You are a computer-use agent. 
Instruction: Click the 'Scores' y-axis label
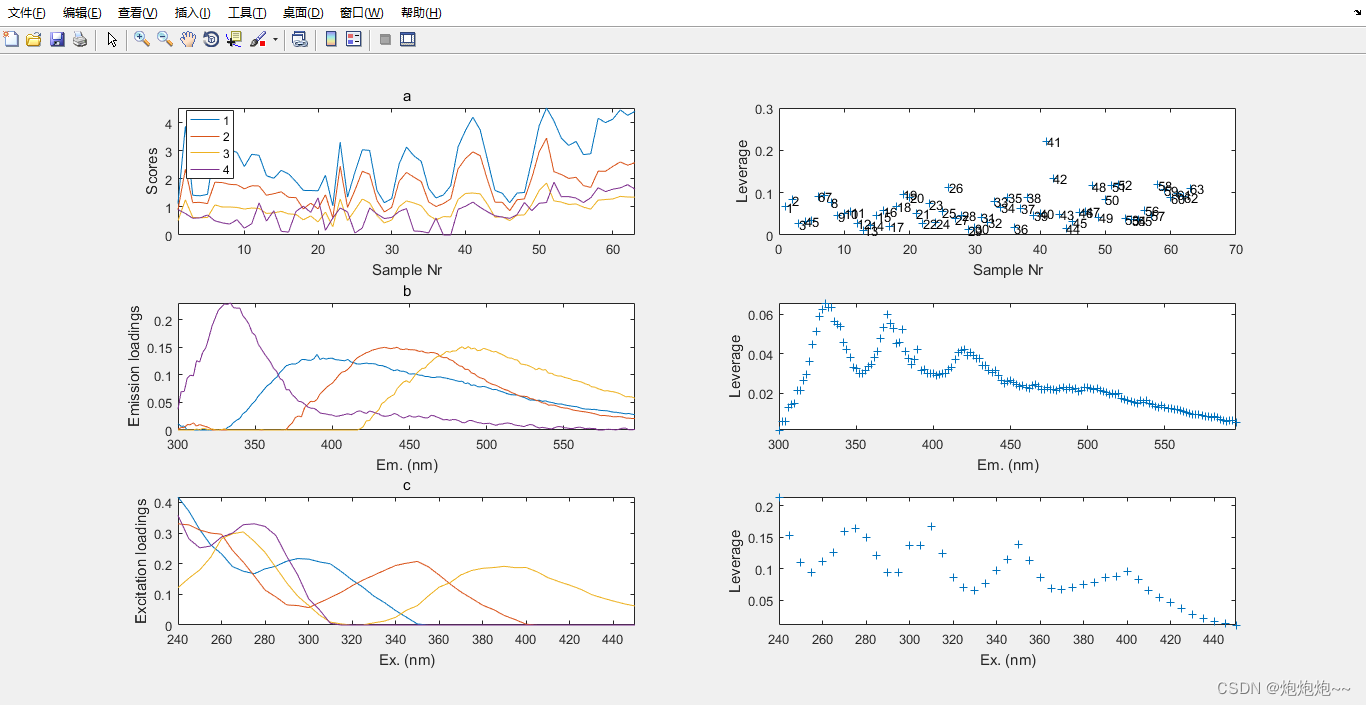(x=153, y=171)
